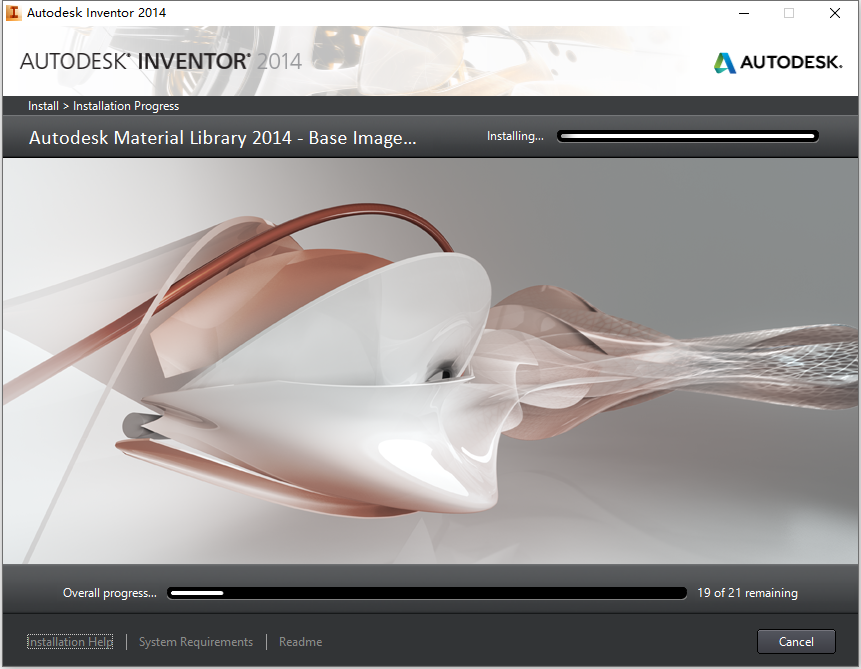Click the Overall progress bar

coord(427,593)
